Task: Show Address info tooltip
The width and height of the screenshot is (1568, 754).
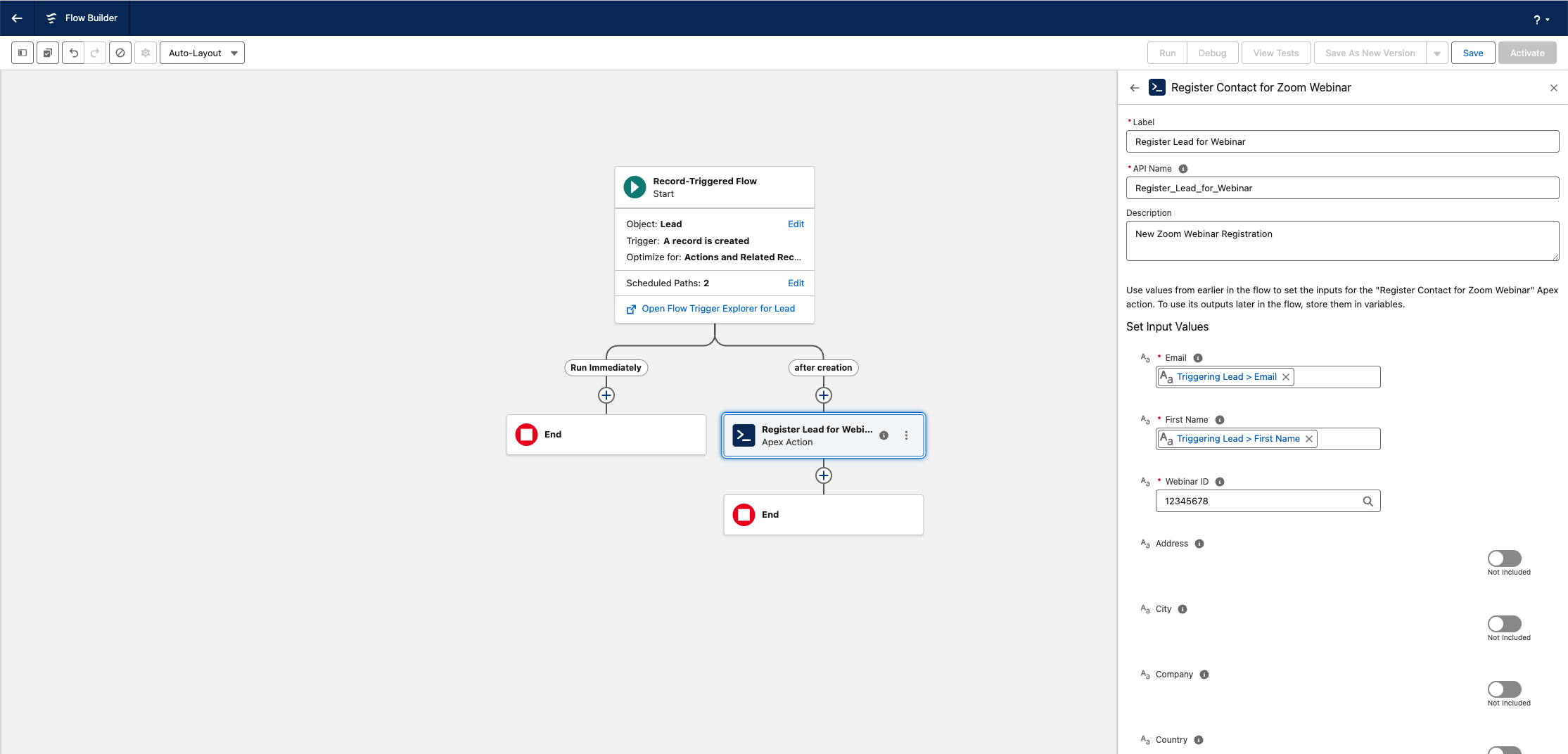Action: (1199, 544)
